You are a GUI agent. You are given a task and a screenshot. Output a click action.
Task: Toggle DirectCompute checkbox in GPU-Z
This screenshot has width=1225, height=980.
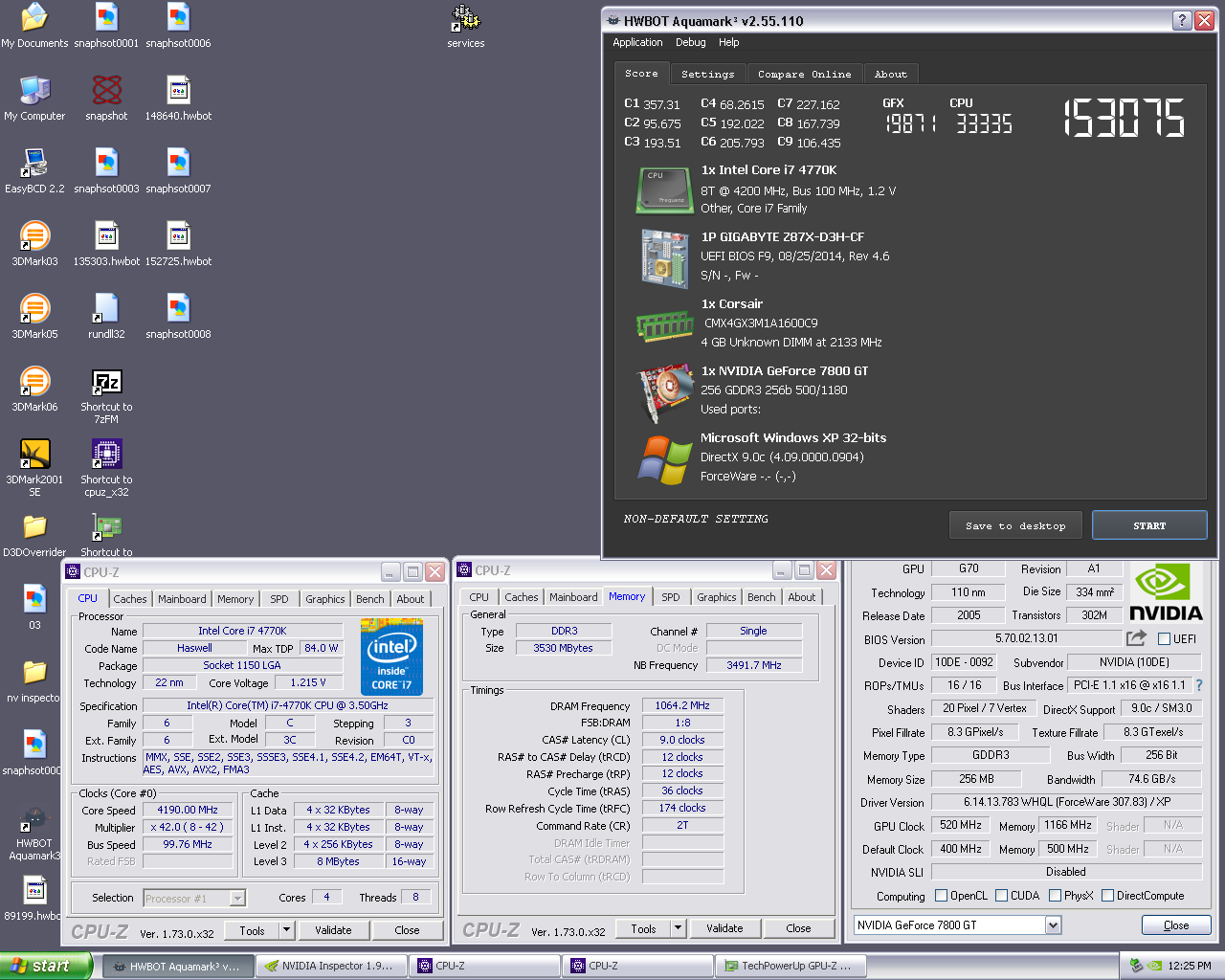pyautogui.click(x=1107, y=896)
